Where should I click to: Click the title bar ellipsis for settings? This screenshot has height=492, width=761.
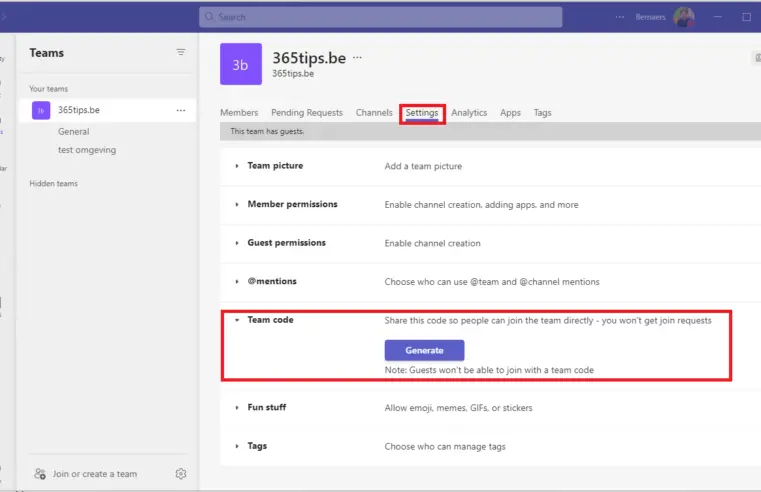coord(620,17)
